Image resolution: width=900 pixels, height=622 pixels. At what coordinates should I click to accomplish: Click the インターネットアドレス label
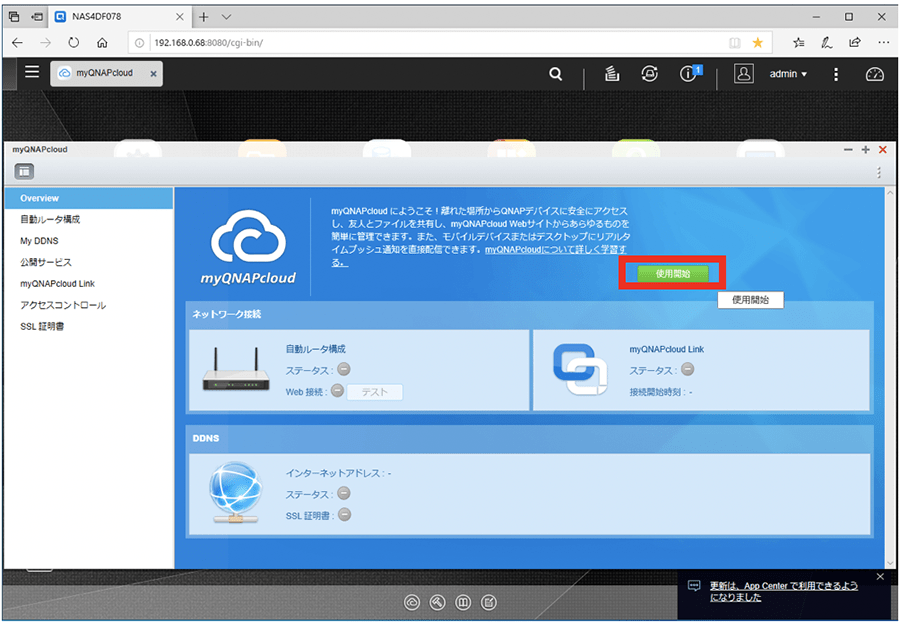click(x=335, y=473)
